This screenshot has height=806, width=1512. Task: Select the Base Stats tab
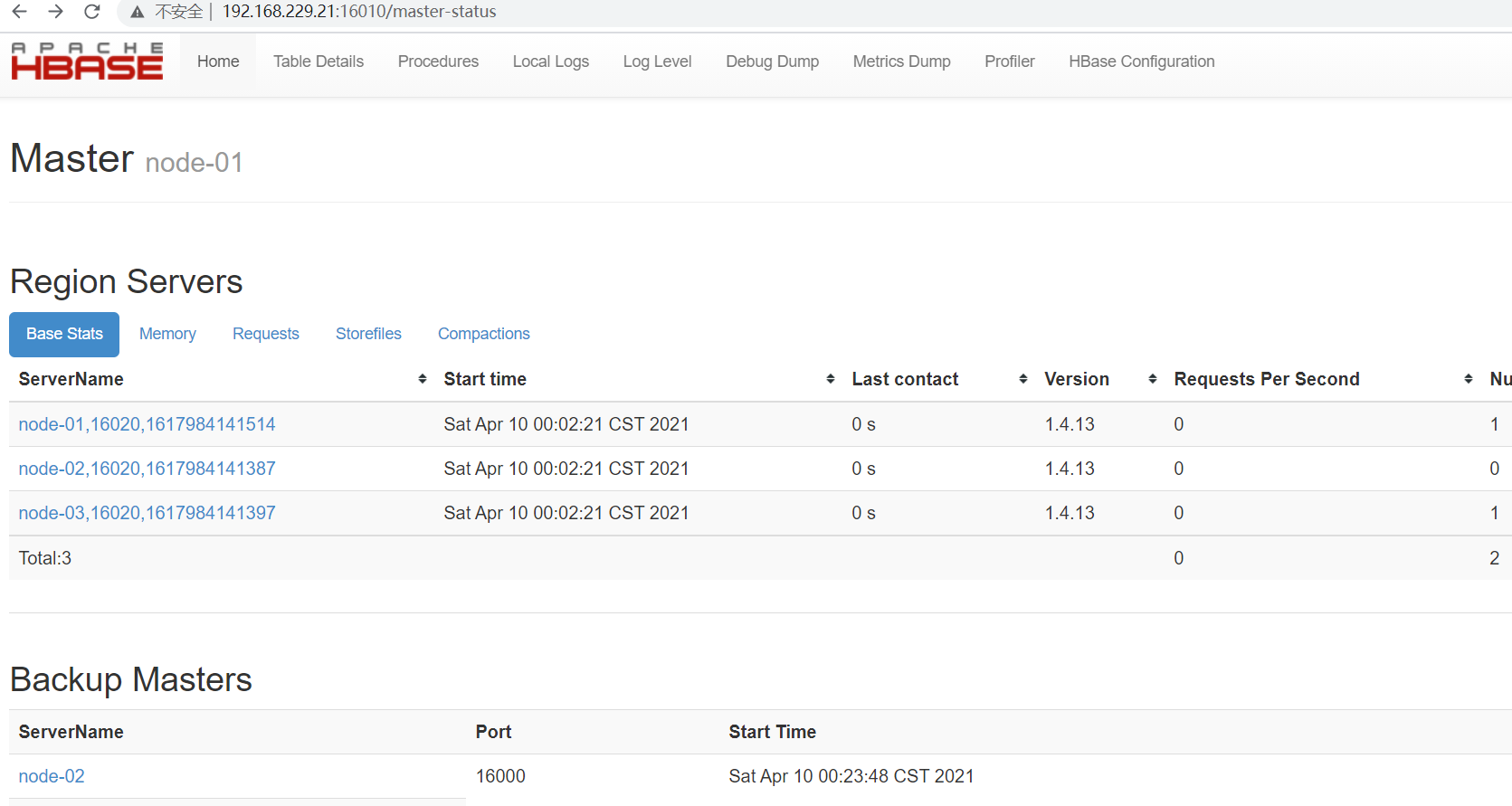64,334
